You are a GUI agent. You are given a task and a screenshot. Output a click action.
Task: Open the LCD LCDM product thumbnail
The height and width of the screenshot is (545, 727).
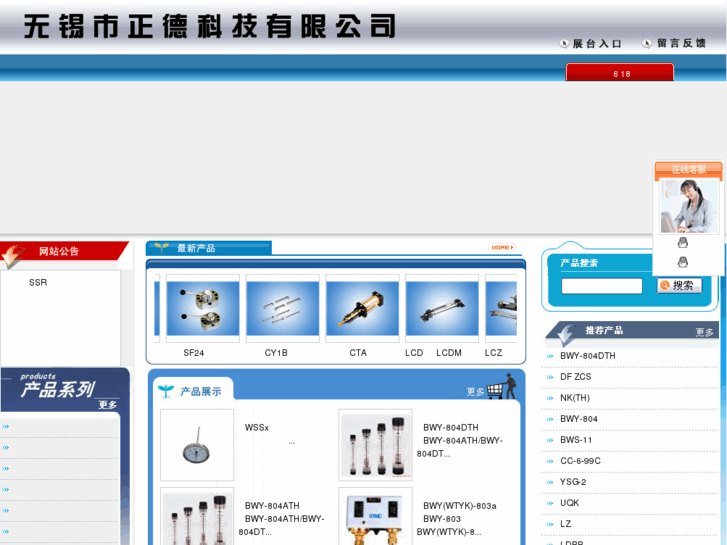[442, 308]
